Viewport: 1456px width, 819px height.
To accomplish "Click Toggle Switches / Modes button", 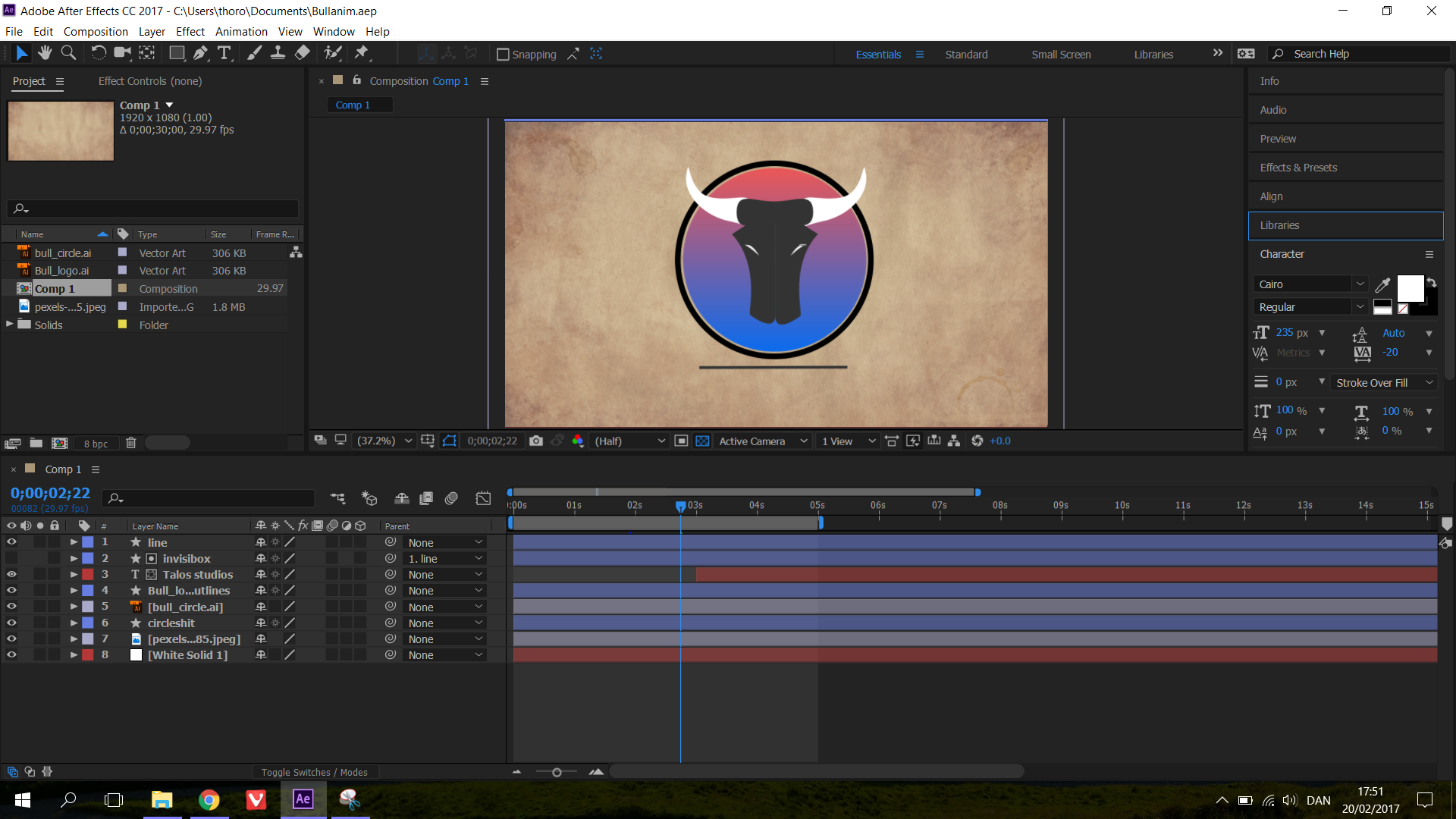I will click(314, 772).
